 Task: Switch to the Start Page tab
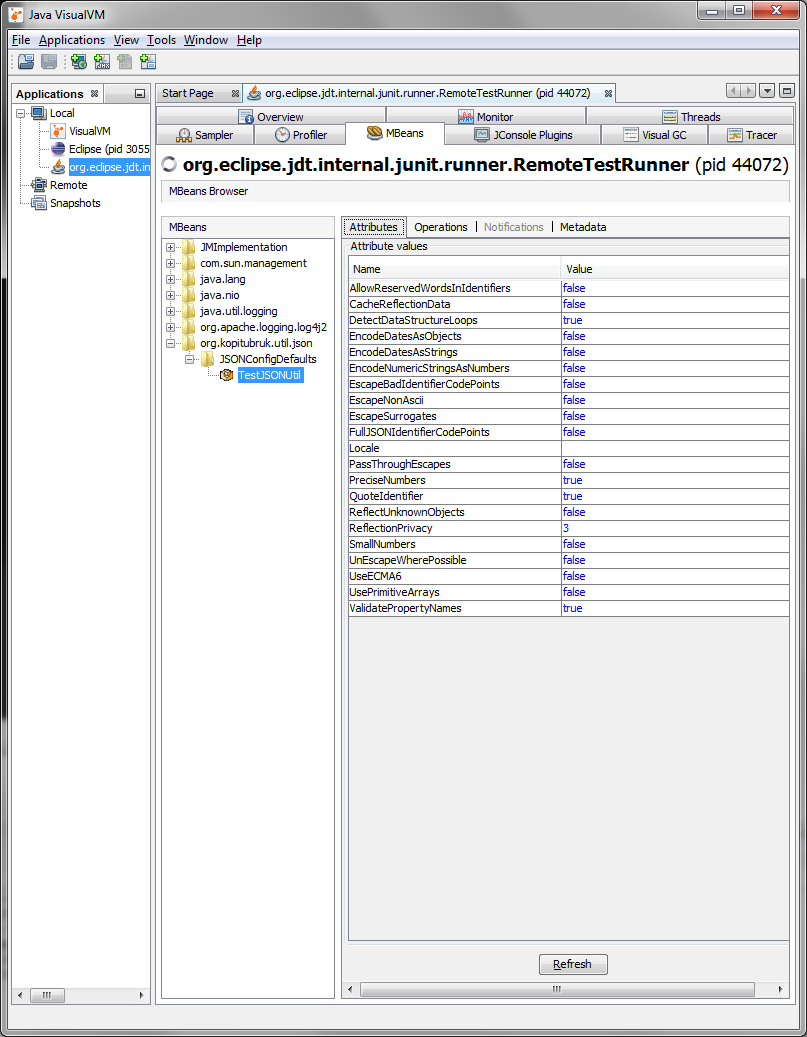[188, 93]
